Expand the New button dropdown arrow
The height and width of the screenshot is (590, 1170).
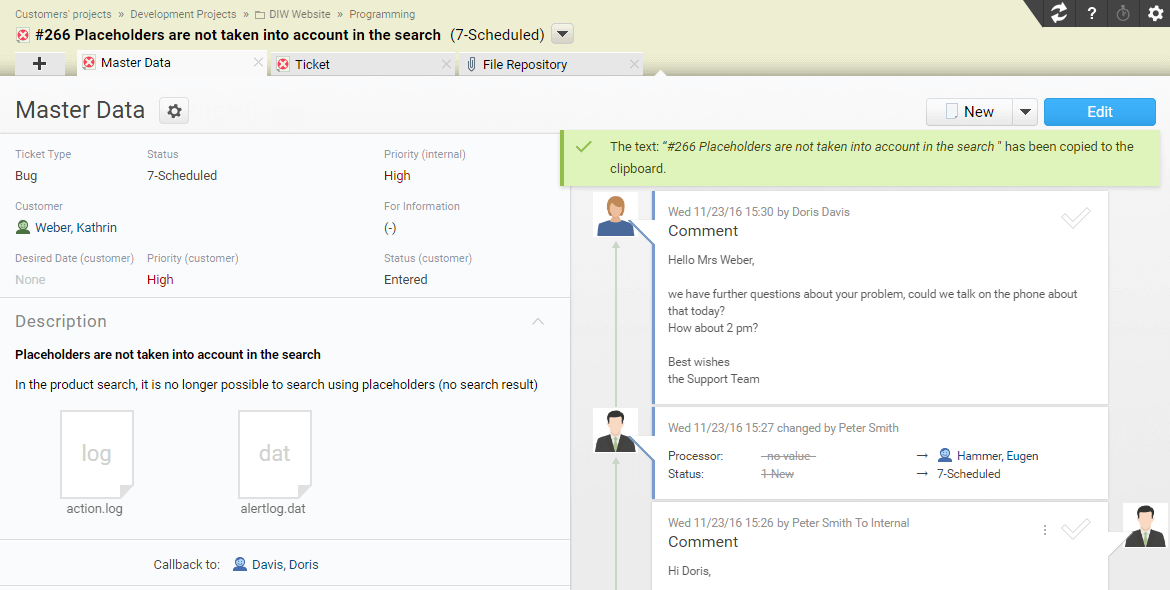coord(1025,112)
